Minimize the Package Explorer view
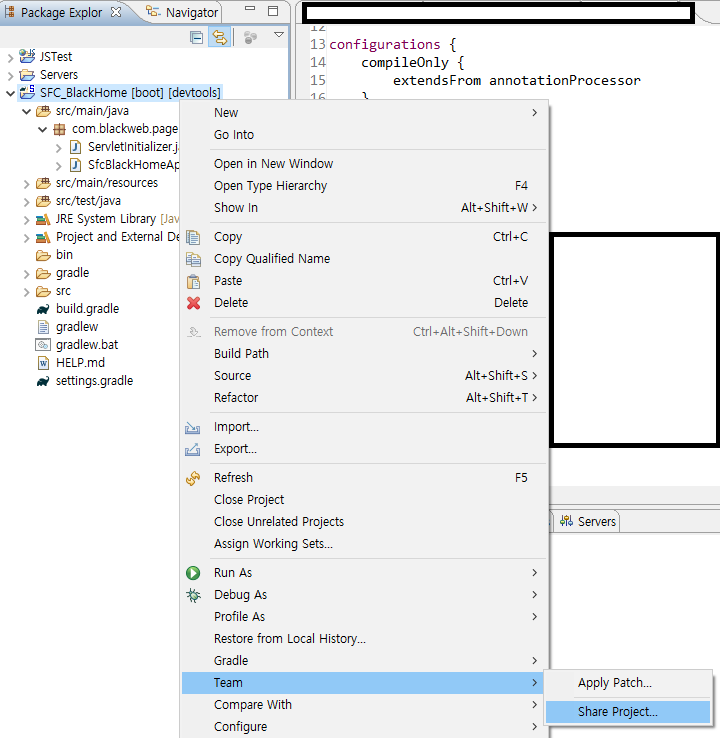720x738 pixels. [x=250, y=9]
